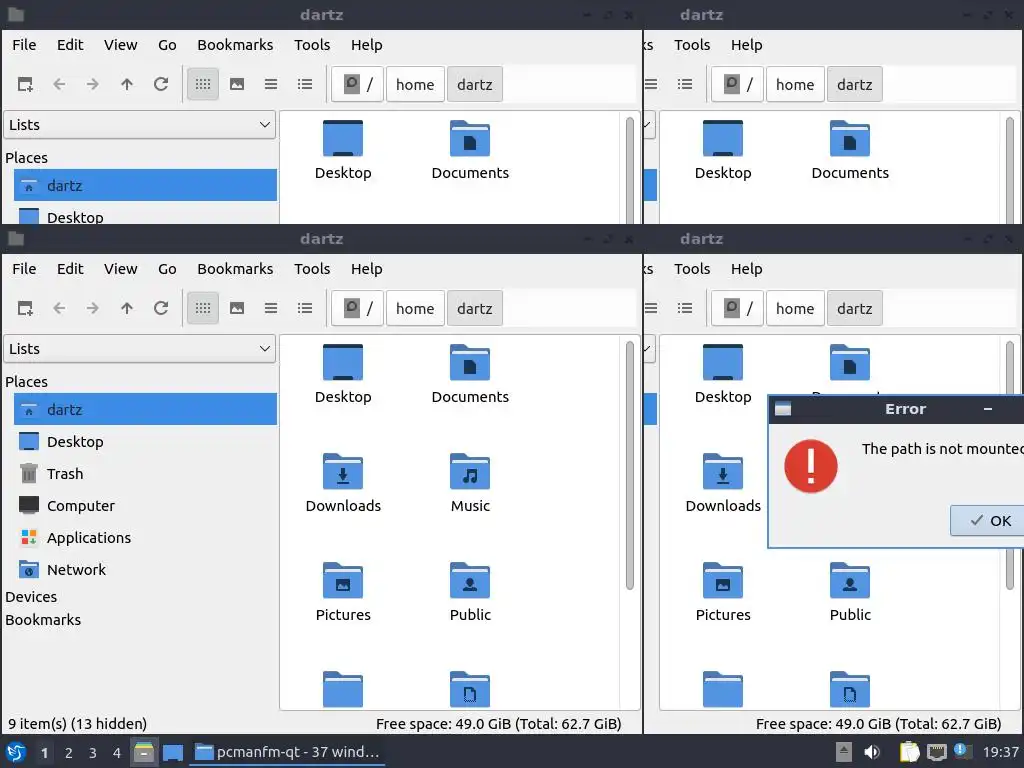Screen dimensions: 1024x768
Task: Open clipboard manager tray icon
Action: tap(909, 752)
